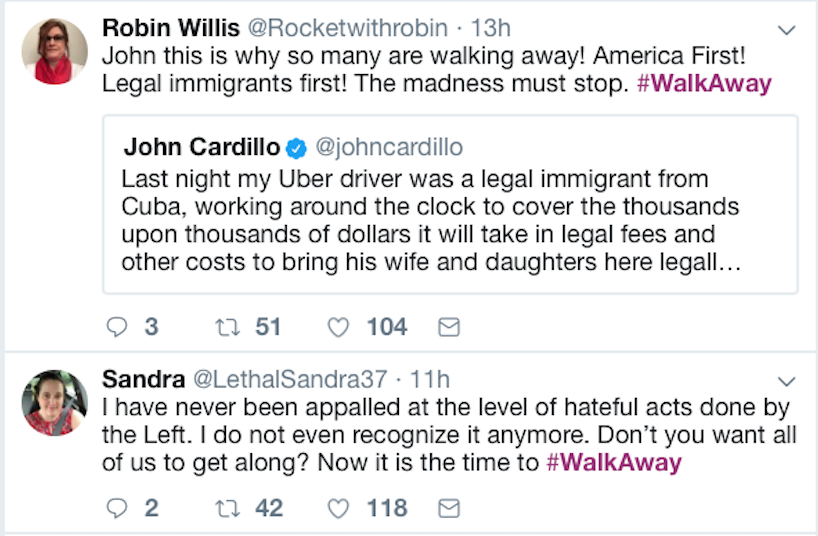Visit the @Rocketwithrobin handle
818x536 pixels.
pos(328,28)
